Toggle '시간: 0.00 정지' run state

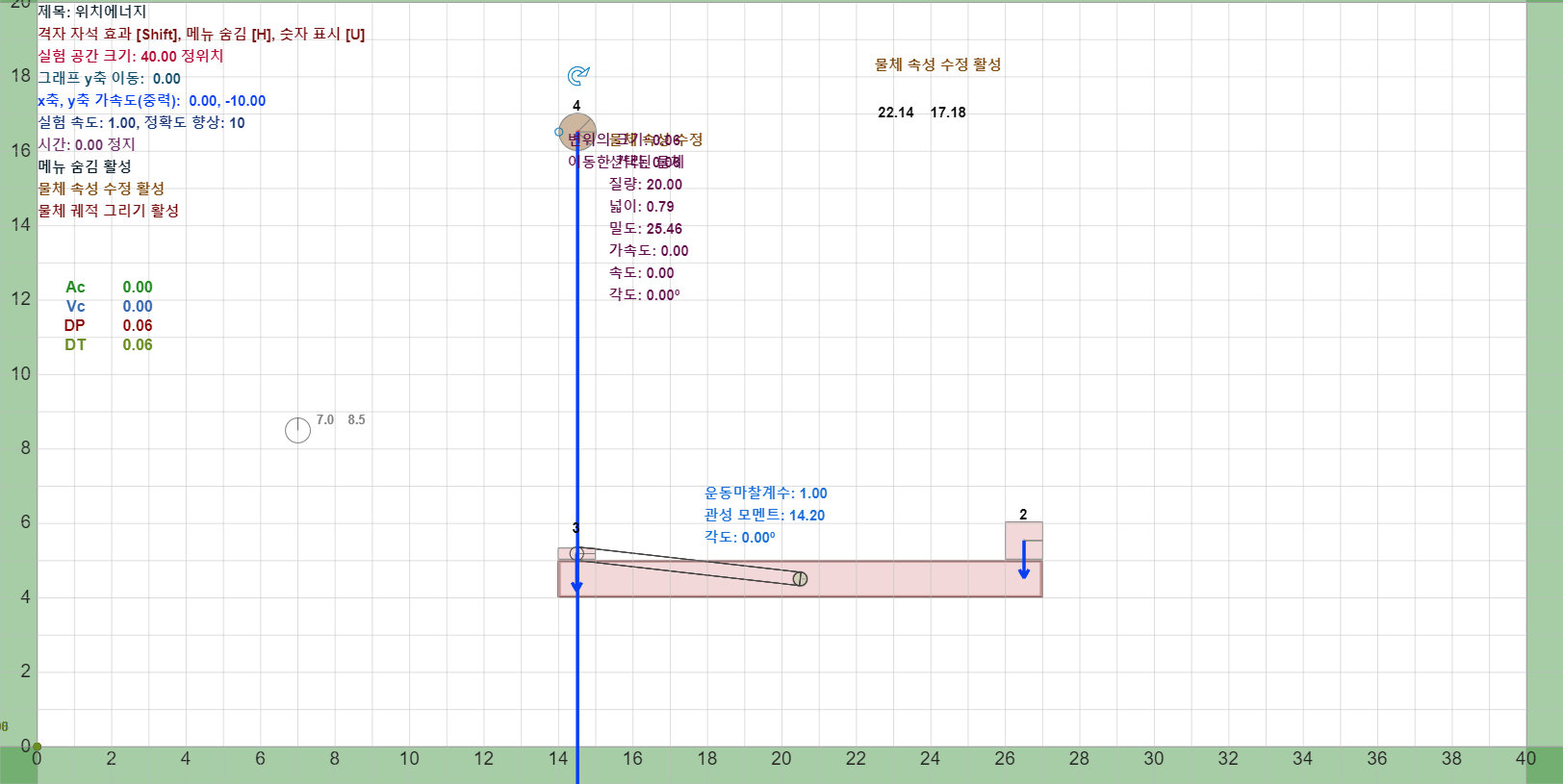(87, 144)
